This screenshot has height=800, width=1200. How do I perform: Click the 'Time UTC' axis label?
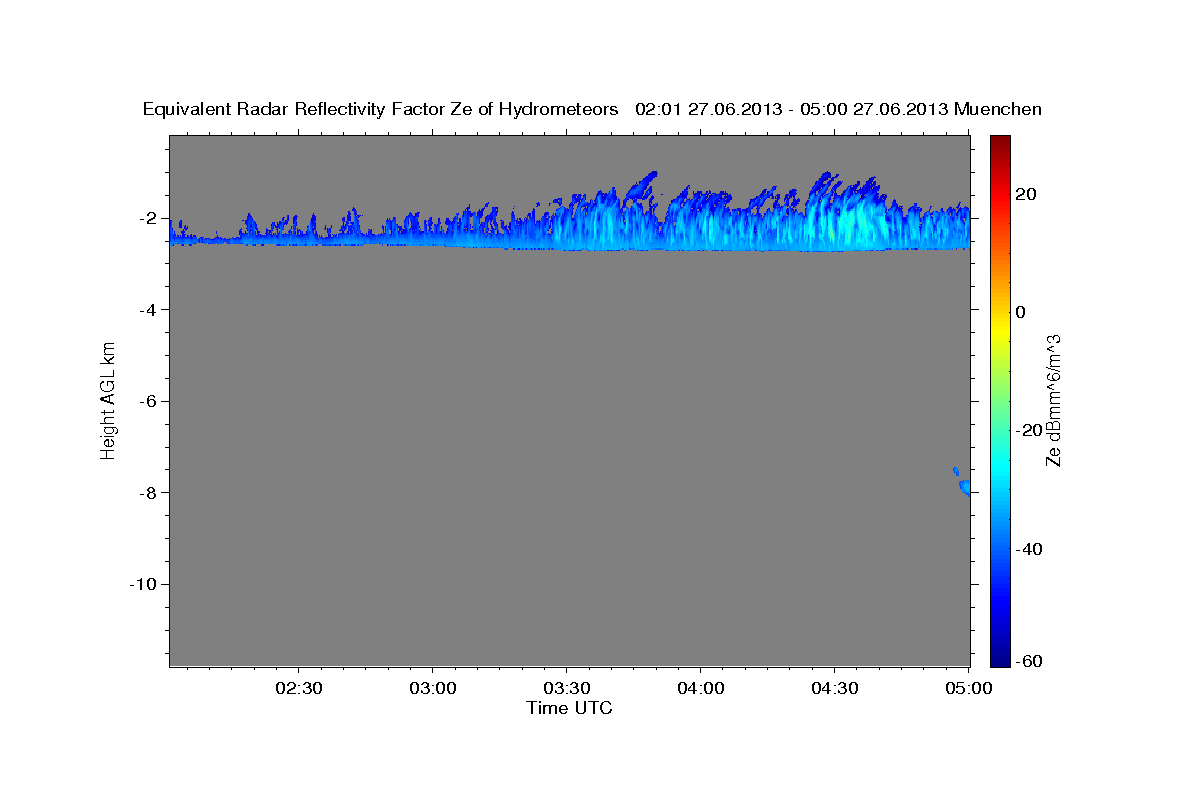click(569, 708)
